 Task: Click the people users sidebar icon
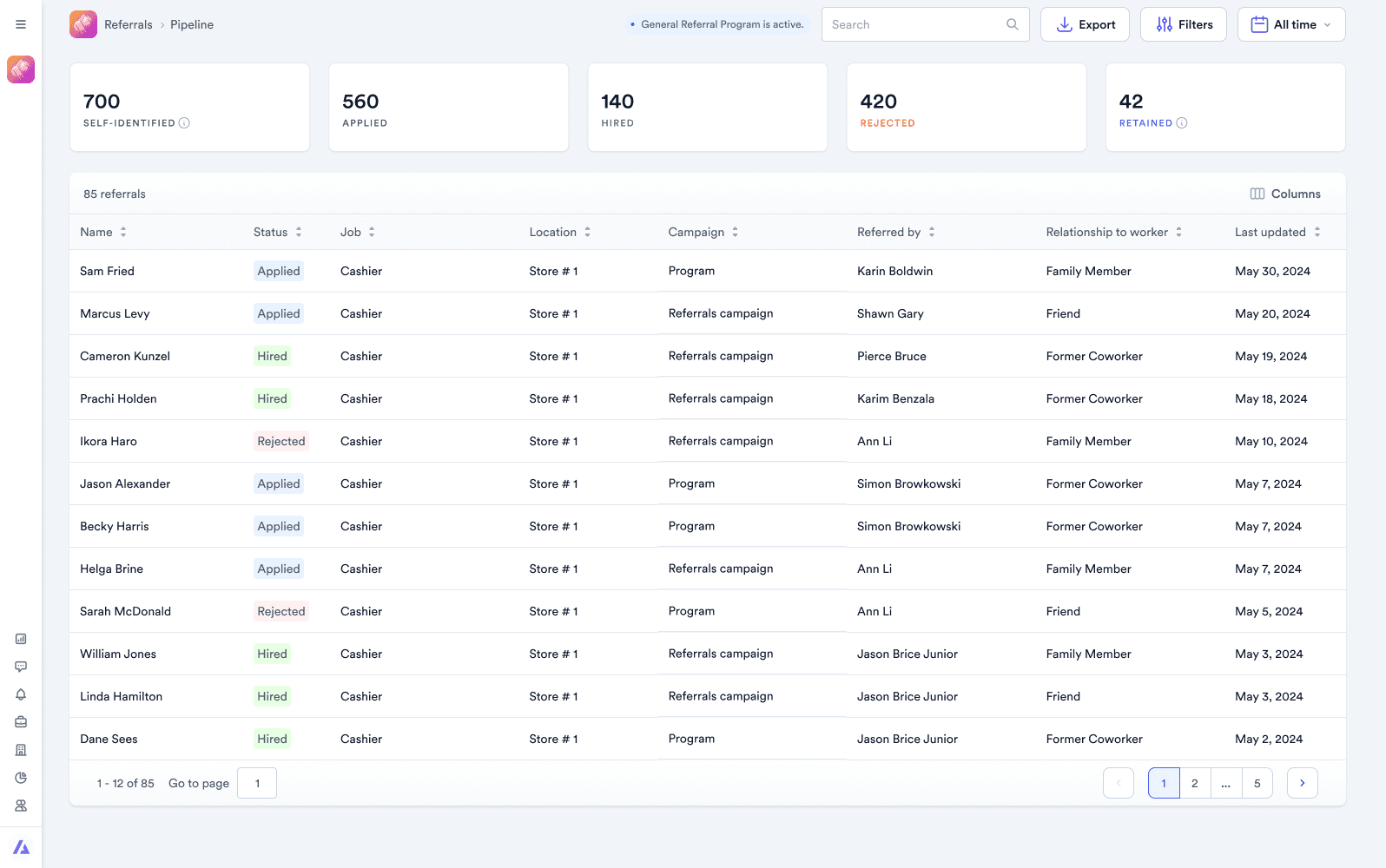point(21,806)
